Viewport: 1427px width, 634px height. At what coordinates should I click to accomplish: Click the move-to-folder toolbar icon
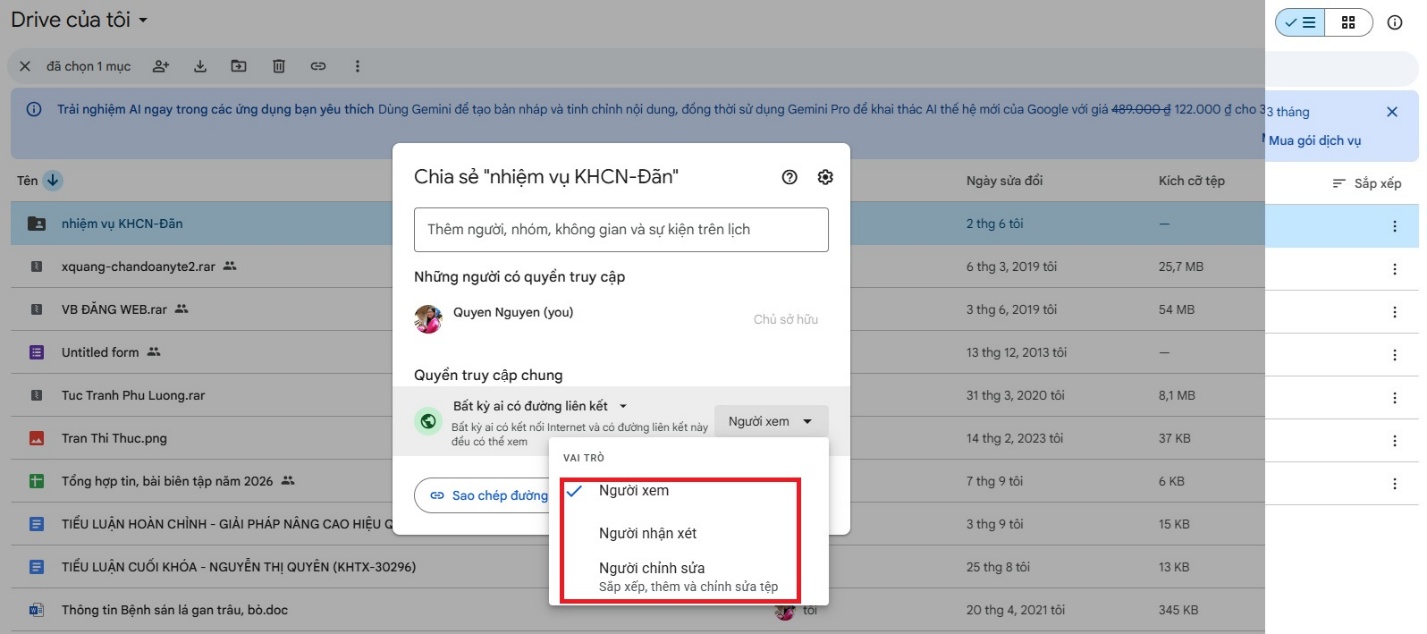pyautogui.click(x=239, y=66)
